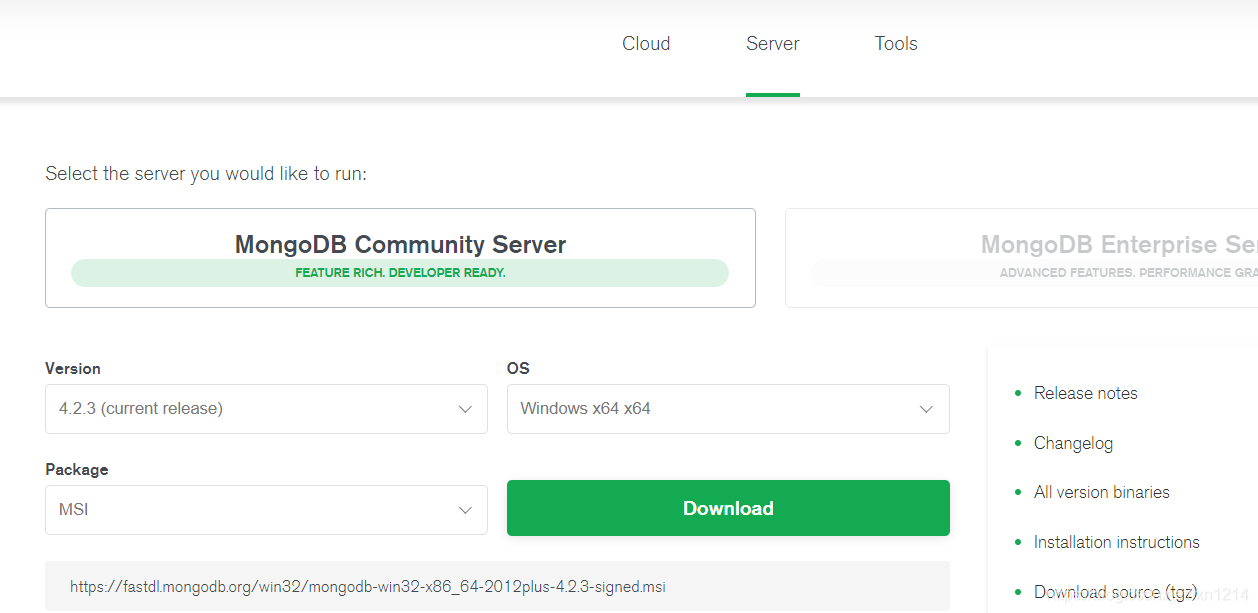Click 'Select the server you would like to run:' text

206,174
